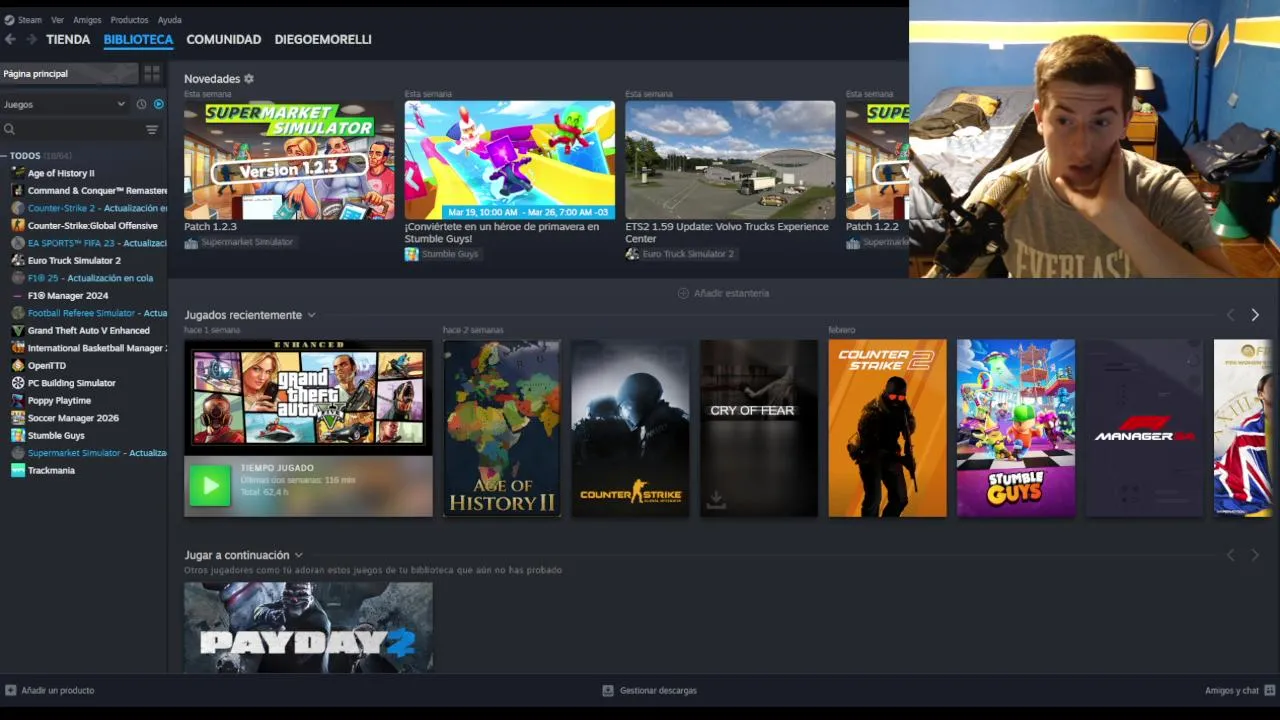This screenshot has height=720, width=1280.
Task: Click the Supermarket Simulator icon under Patch 1.2.3
Action: click(x=191, y=243)
